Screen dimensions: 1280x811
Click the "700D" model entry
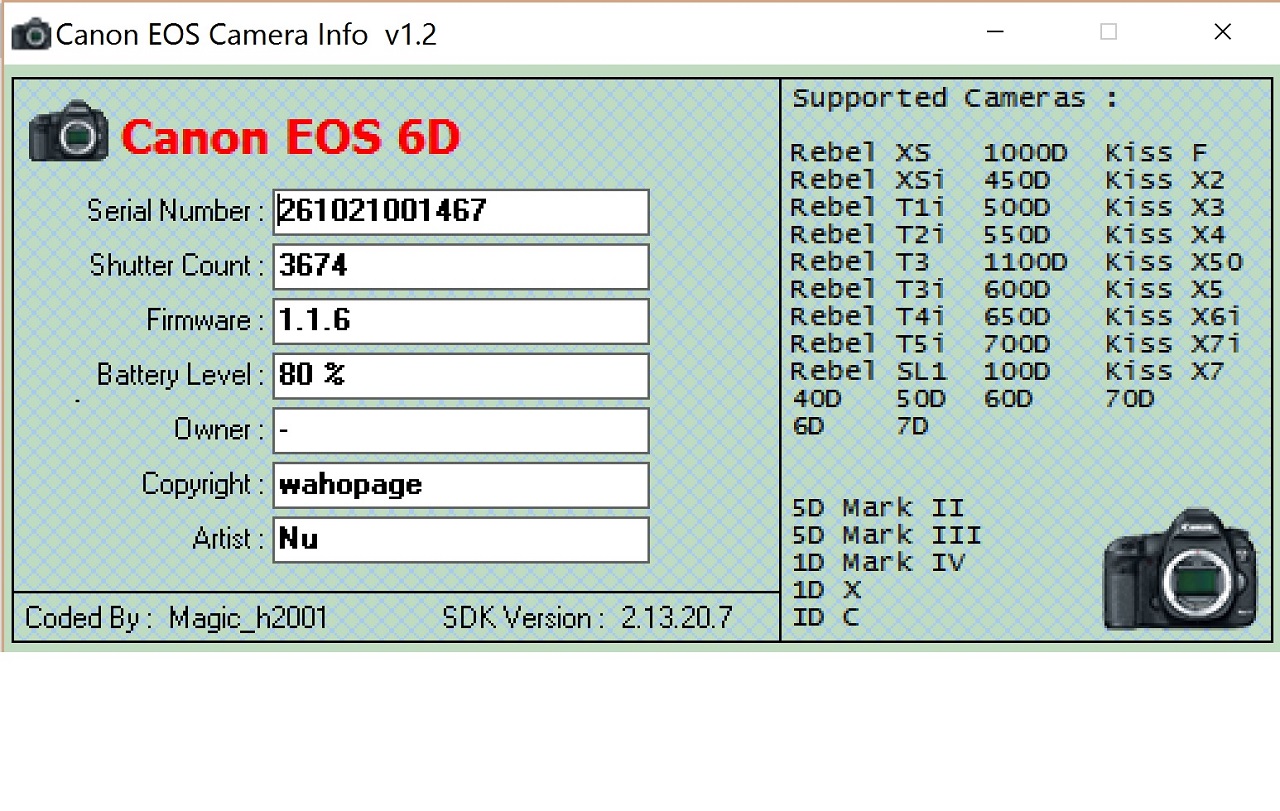pos(1016,344)
